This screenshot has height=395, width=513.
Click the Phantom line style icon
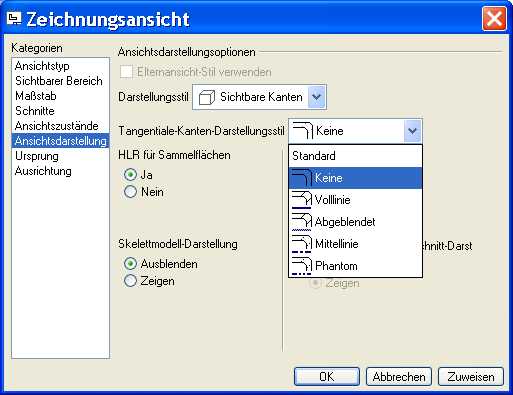302,266
